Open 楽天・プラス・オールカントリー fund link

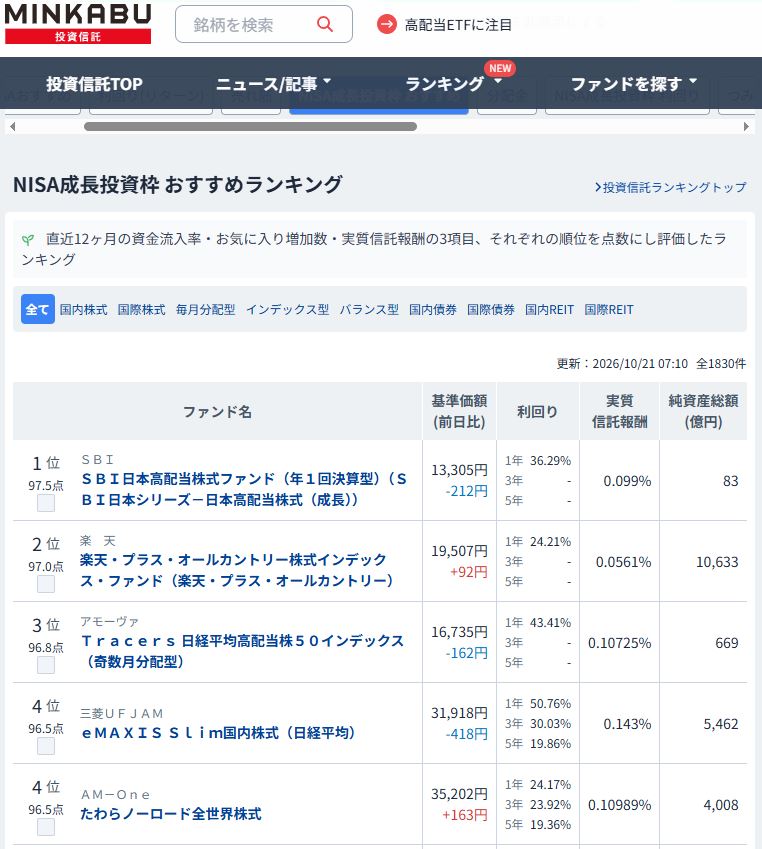(x=237, y=570)
